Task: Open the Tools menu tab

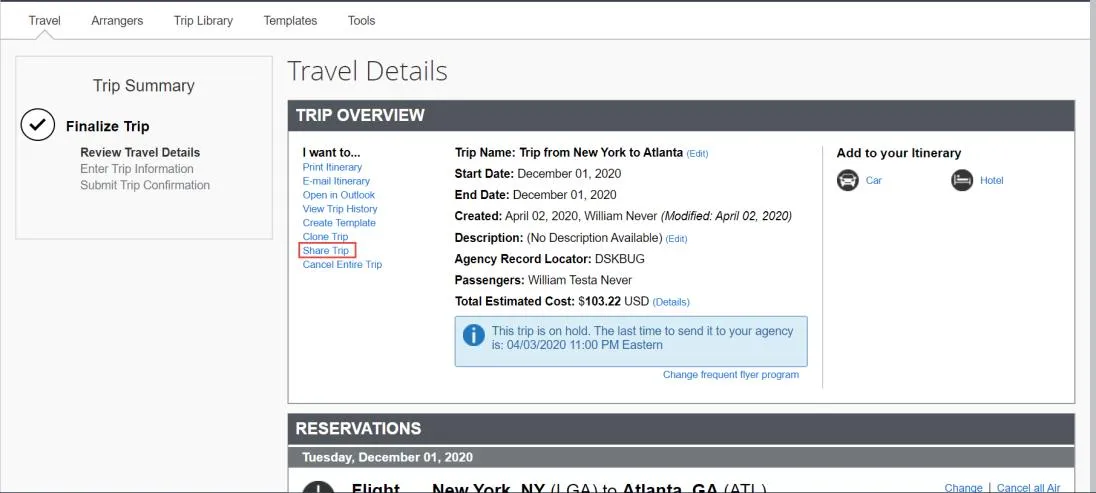Action: point(361,20)
